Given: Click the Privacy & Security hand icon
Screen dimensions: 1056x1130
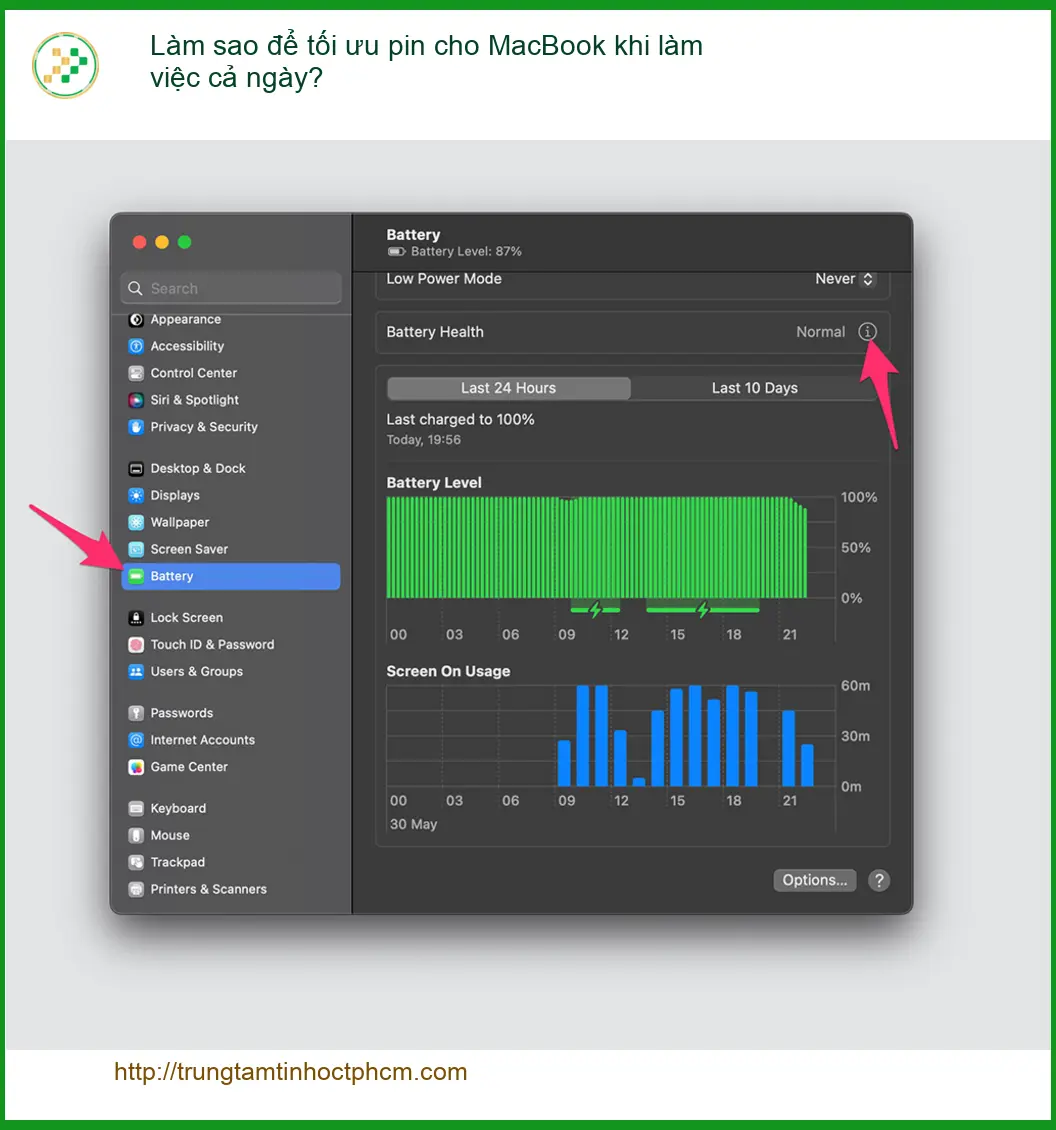Looking at the screenshot, I should pos(136,427).
